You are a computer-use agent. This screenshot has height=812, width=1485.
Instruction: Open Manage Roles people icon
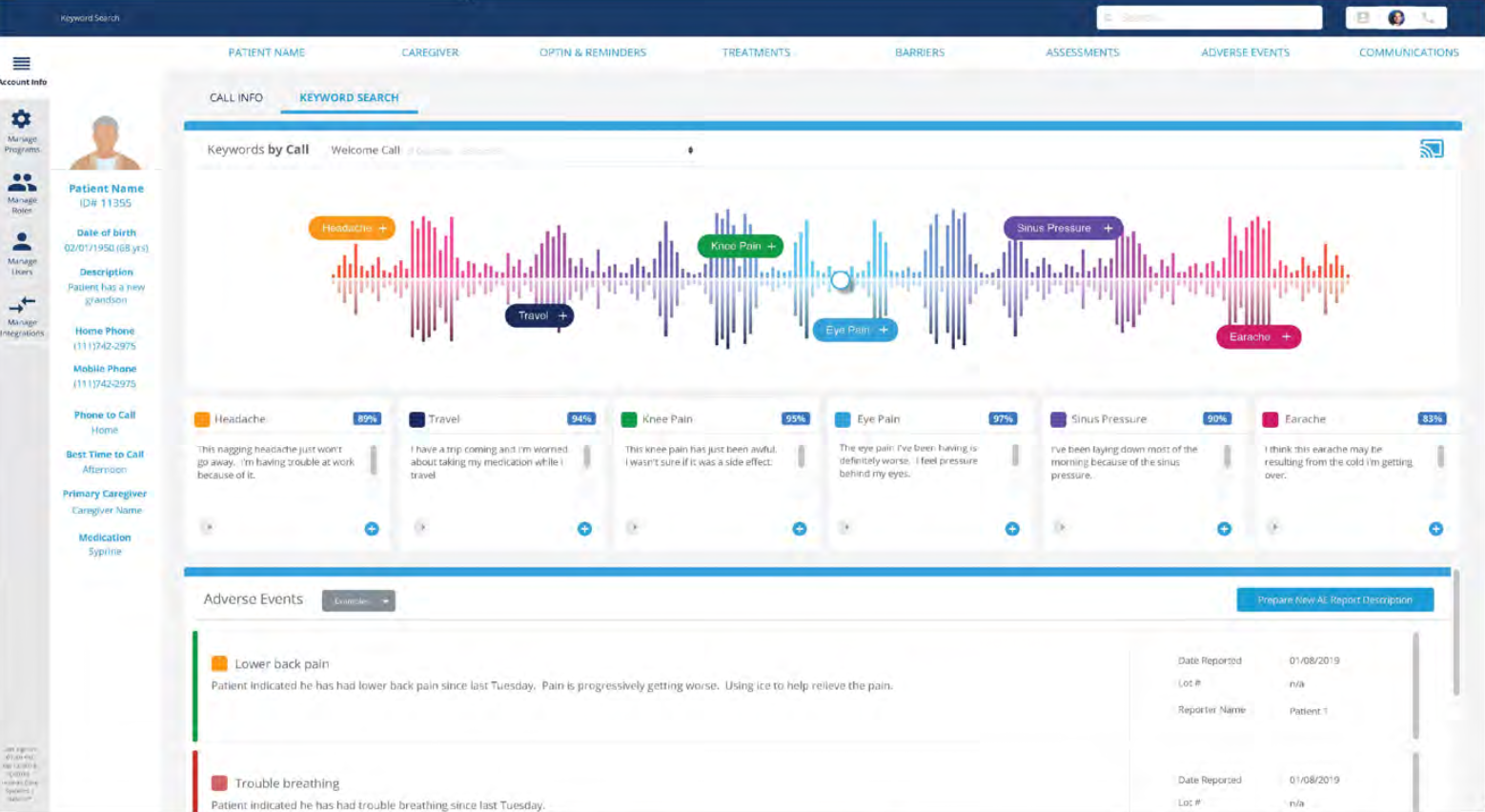pos(21,181)
